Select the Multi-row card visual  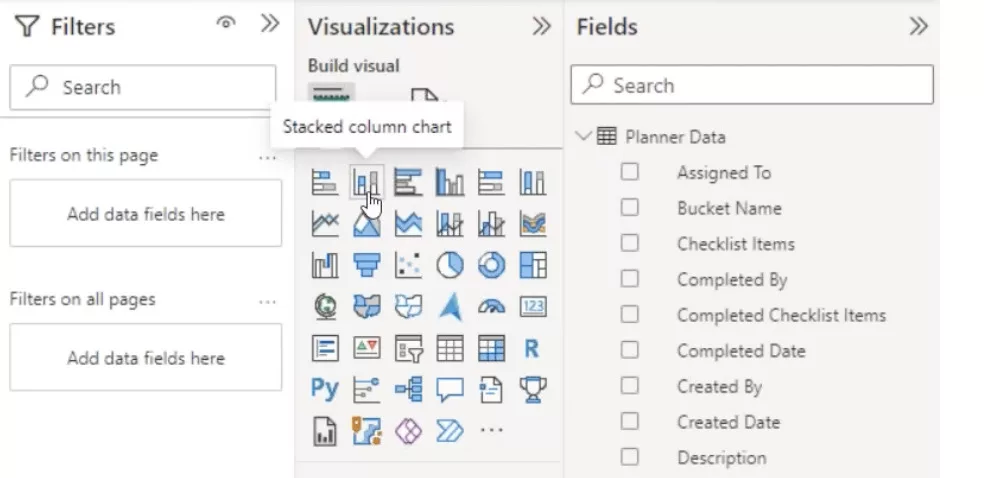[x=325, y=348]
